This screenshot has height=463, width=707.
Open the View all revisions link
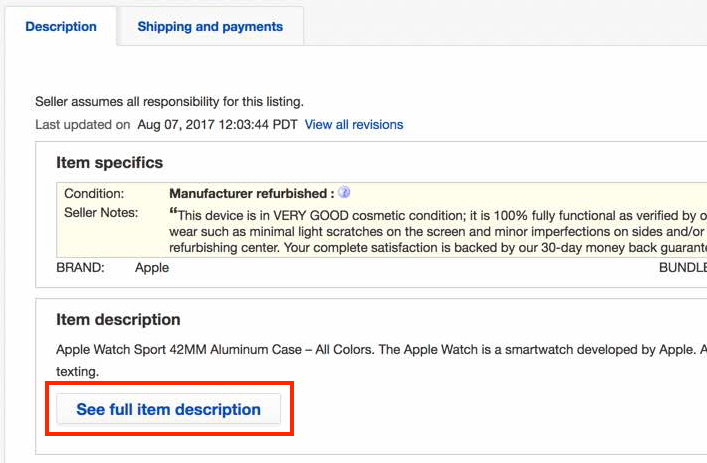(x=354, y=125)
